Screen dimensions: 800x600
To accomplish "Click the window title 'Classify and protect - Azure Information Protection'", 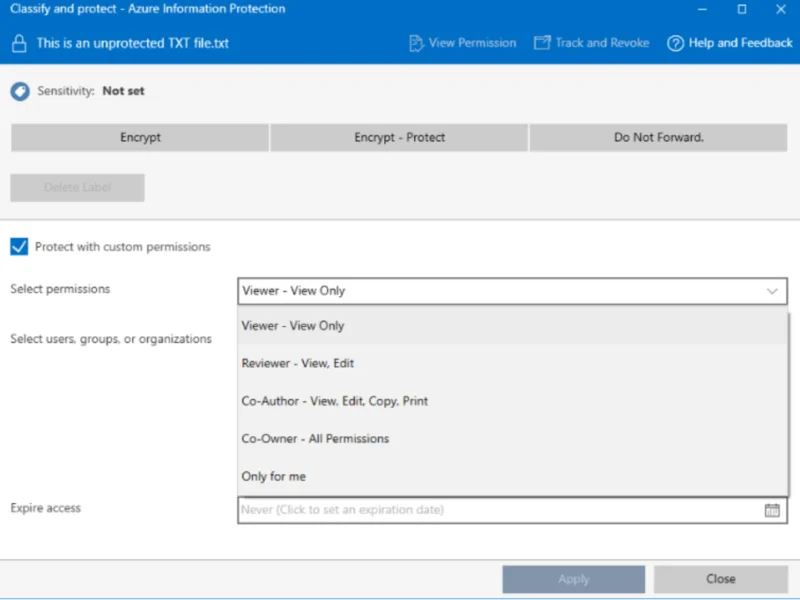I will 147,9.
